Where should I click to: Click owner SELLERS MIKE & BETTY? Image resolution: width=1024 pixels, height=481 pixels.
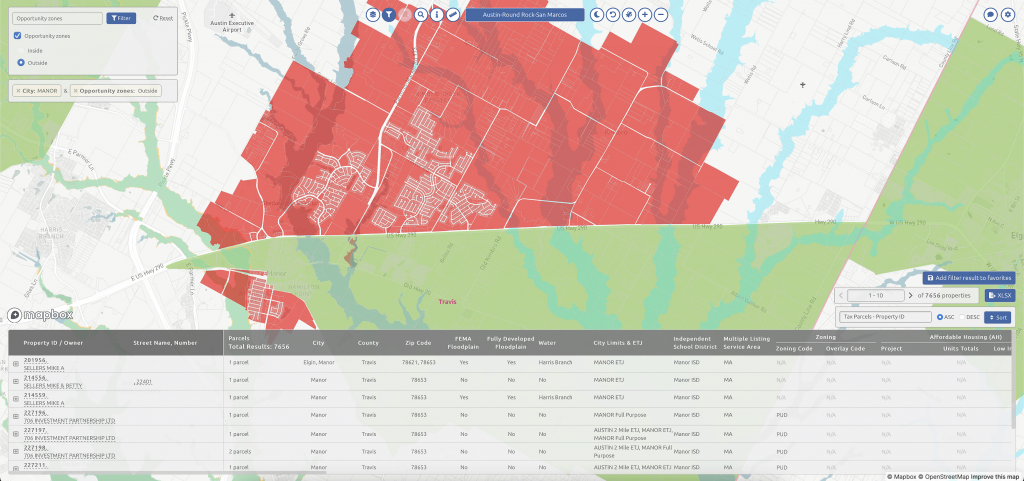(x=53, y=386)
